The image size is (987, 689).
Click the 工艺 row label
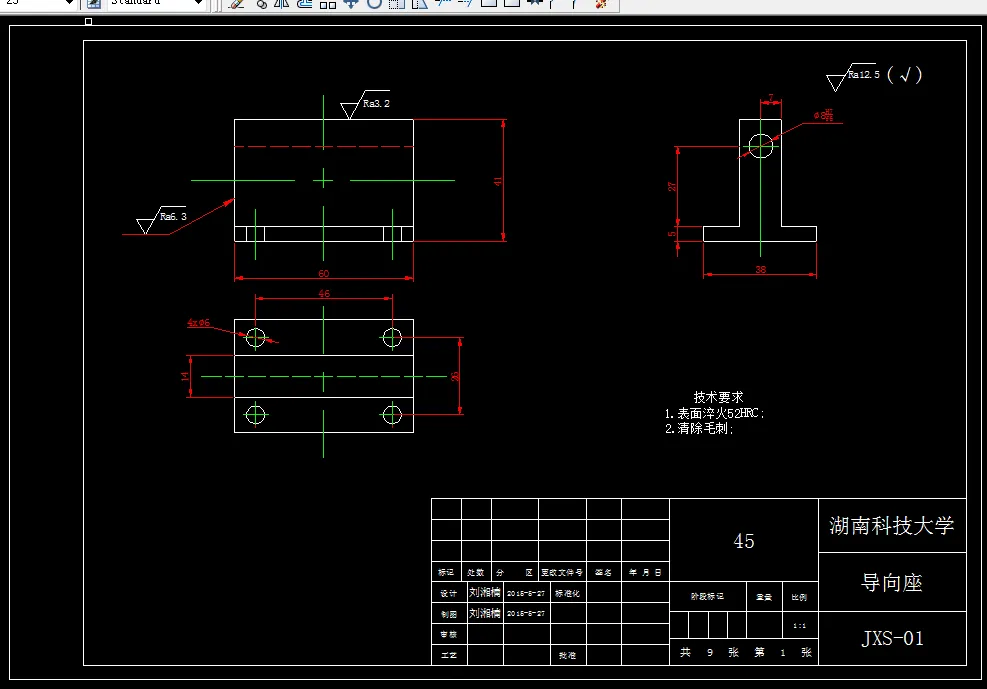(448, 655)
